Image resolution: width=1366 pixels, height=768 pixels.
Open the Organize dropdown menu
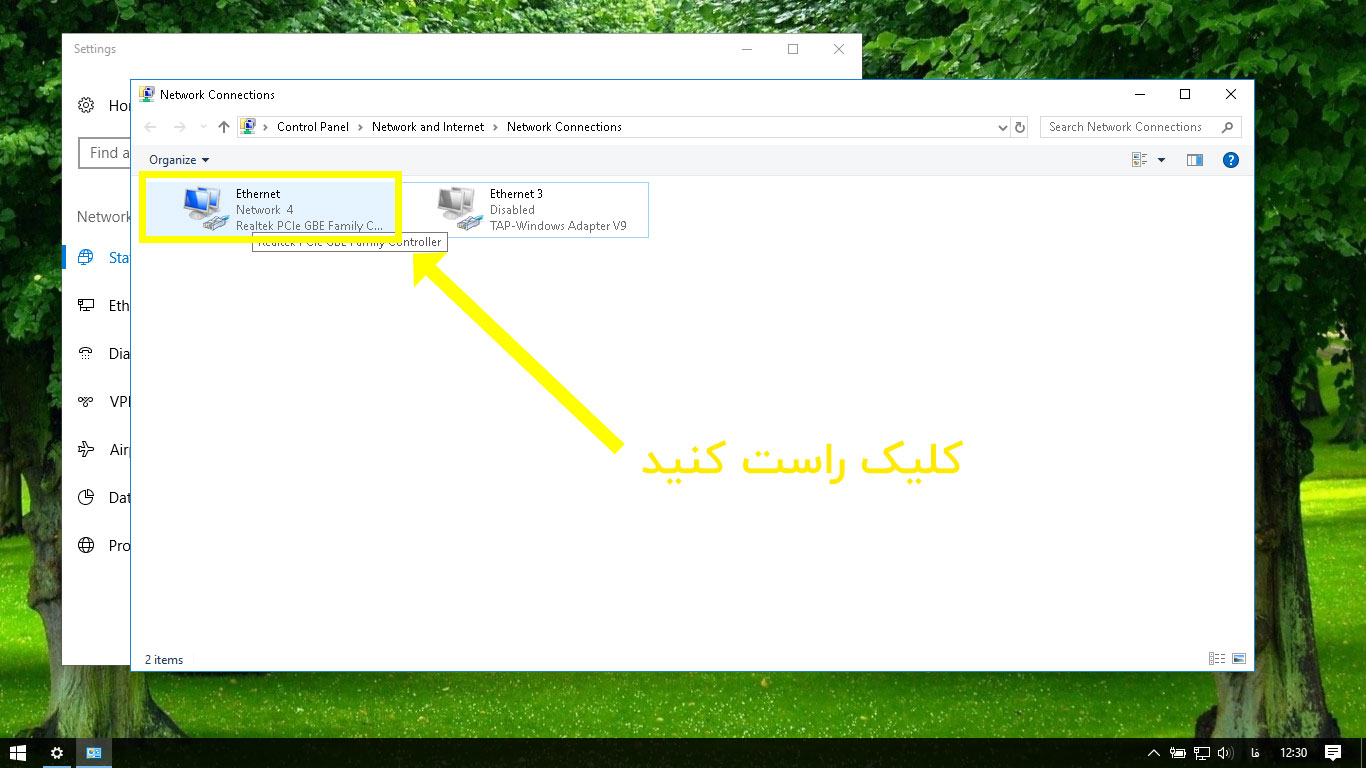point(179,160)
